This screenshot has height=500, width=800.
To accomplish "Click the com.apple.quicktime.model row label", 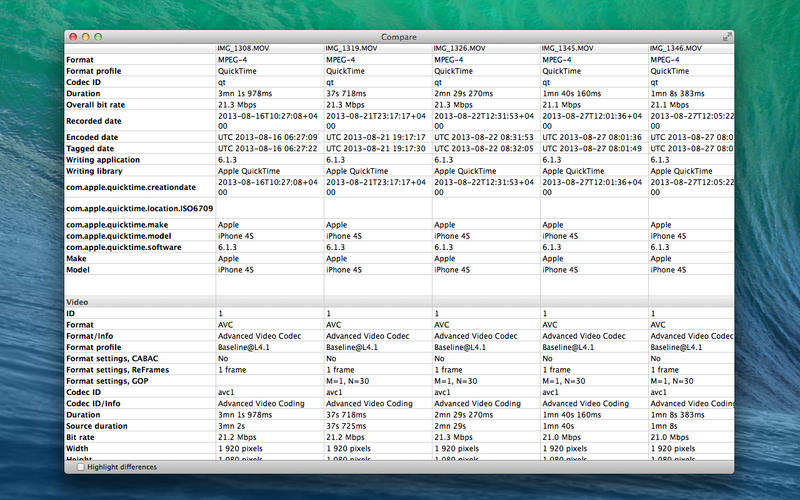I will coord(119,236).
